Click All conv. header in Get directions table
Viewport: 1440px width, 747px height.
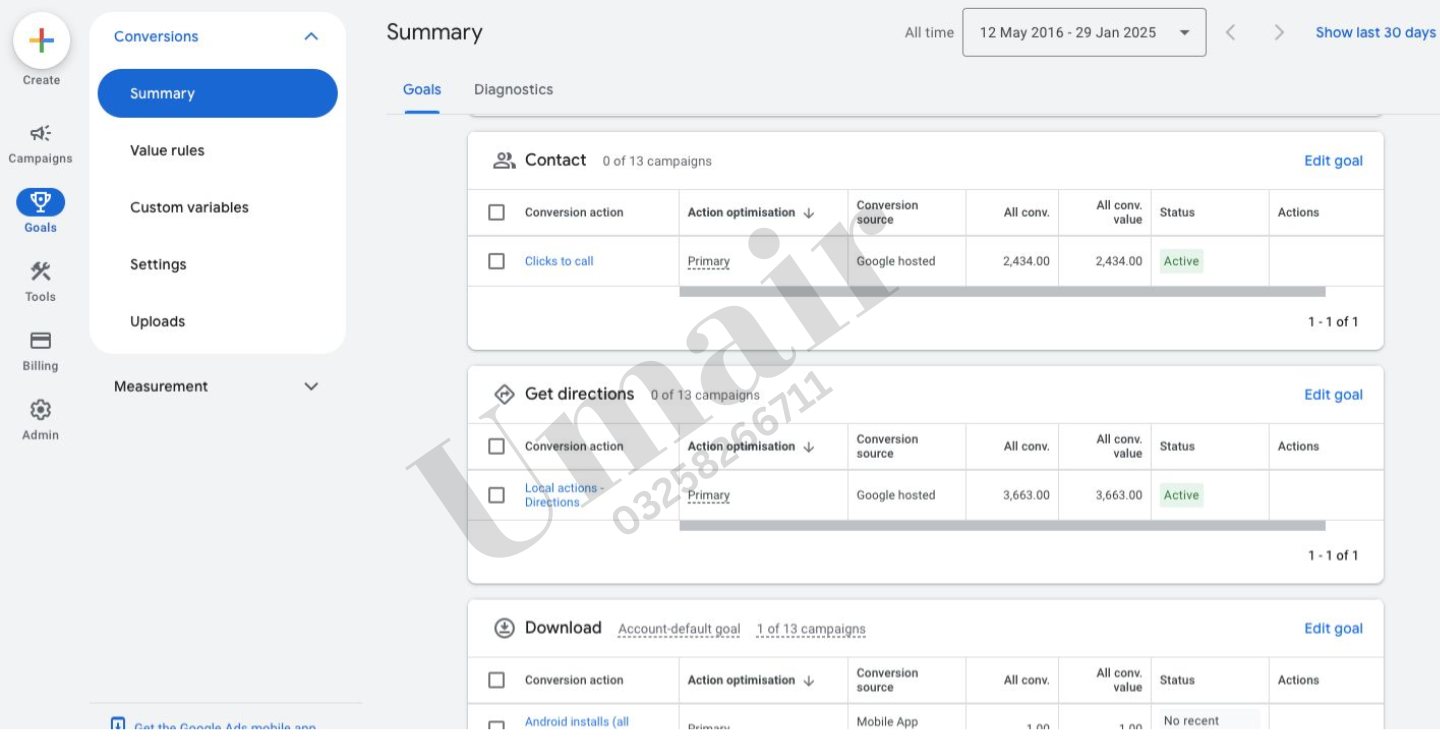tap(1027, 447)
